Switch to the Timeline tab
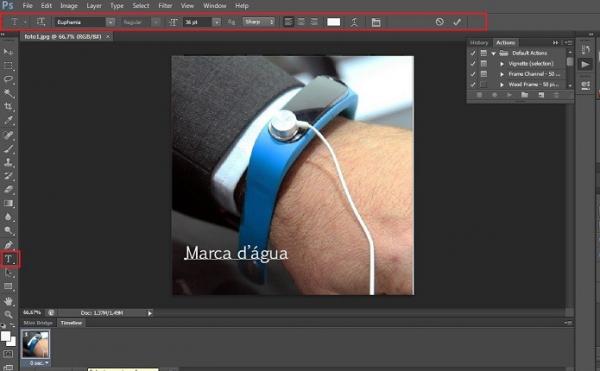This screenshot has width=600, height=371. [71, 323]
